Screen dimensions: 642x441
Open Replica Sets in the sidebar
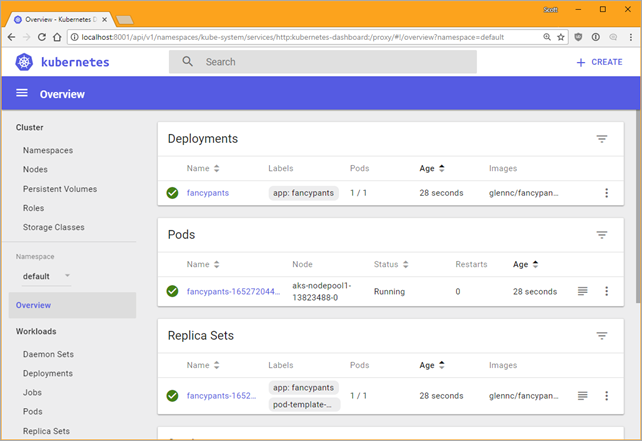pos(46,431)
